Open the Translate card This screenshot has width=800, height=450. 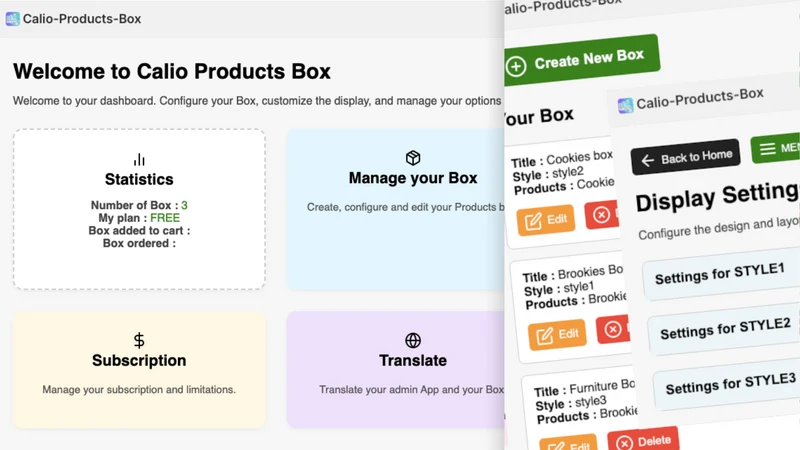click(x=395, y=370)
